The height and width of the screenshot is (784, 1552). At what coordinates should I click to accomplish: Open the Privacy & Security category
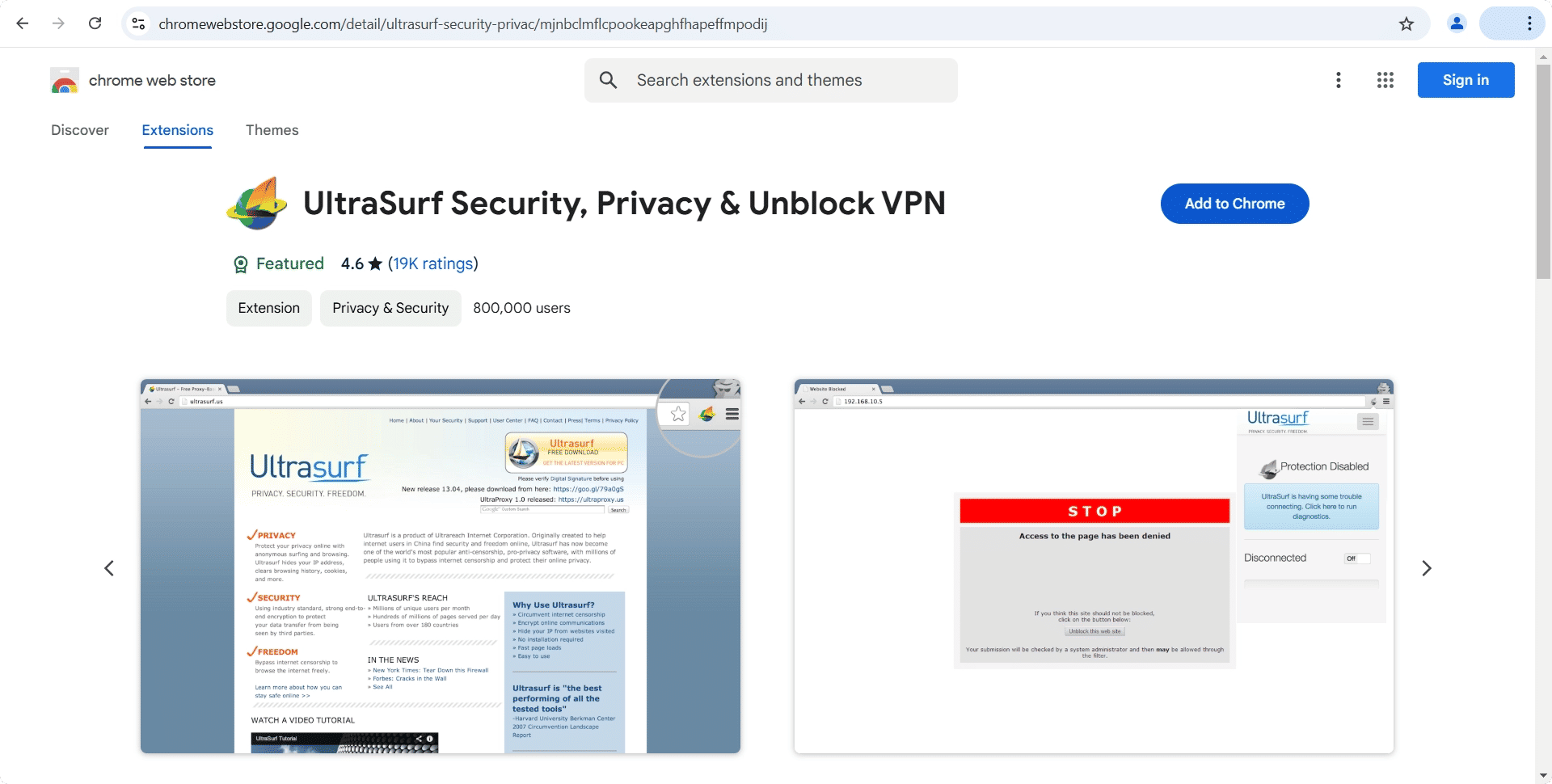pos(390,308)
